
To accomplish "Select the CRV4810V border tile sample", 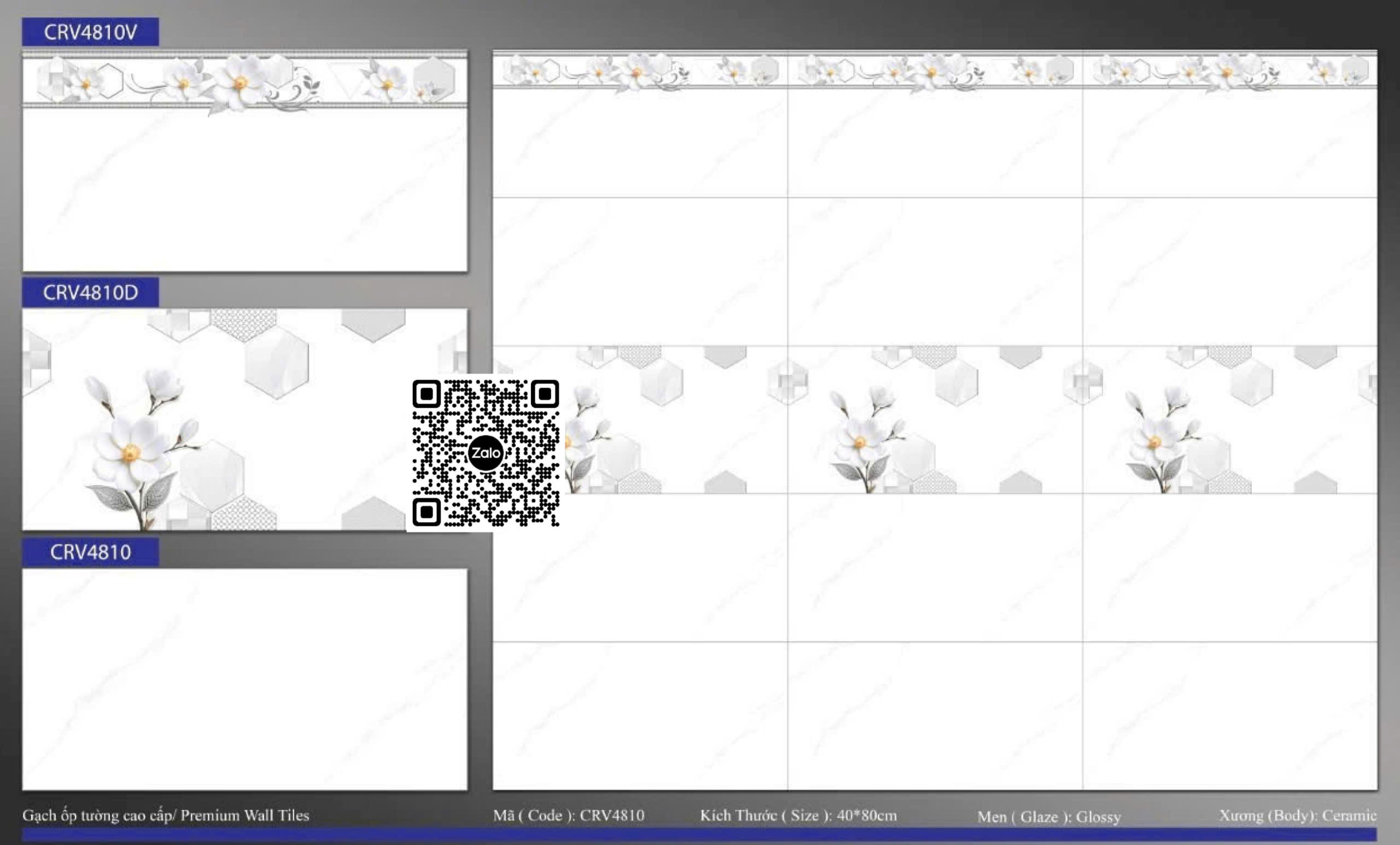I will 244,162.
